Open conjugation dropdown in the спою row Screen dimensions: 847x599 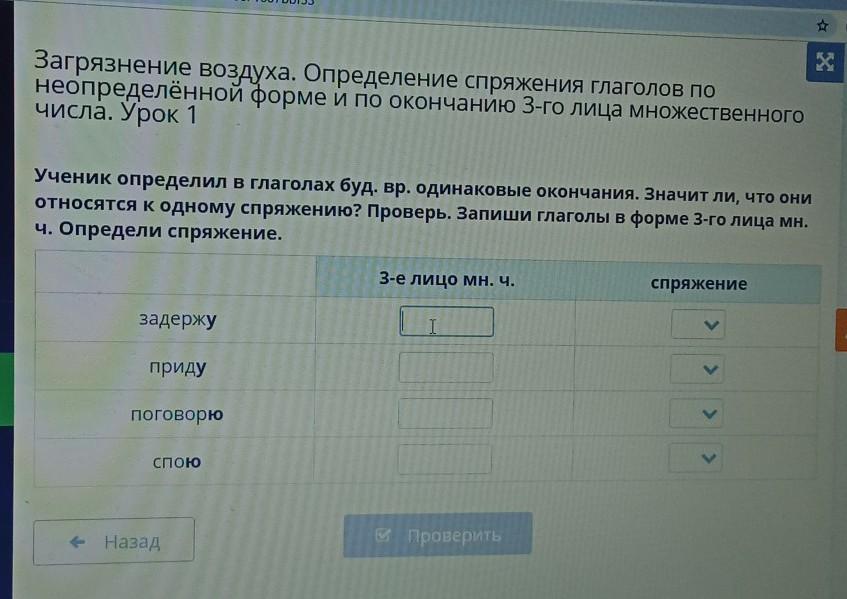pyautogui.click(x=695, y=458)
